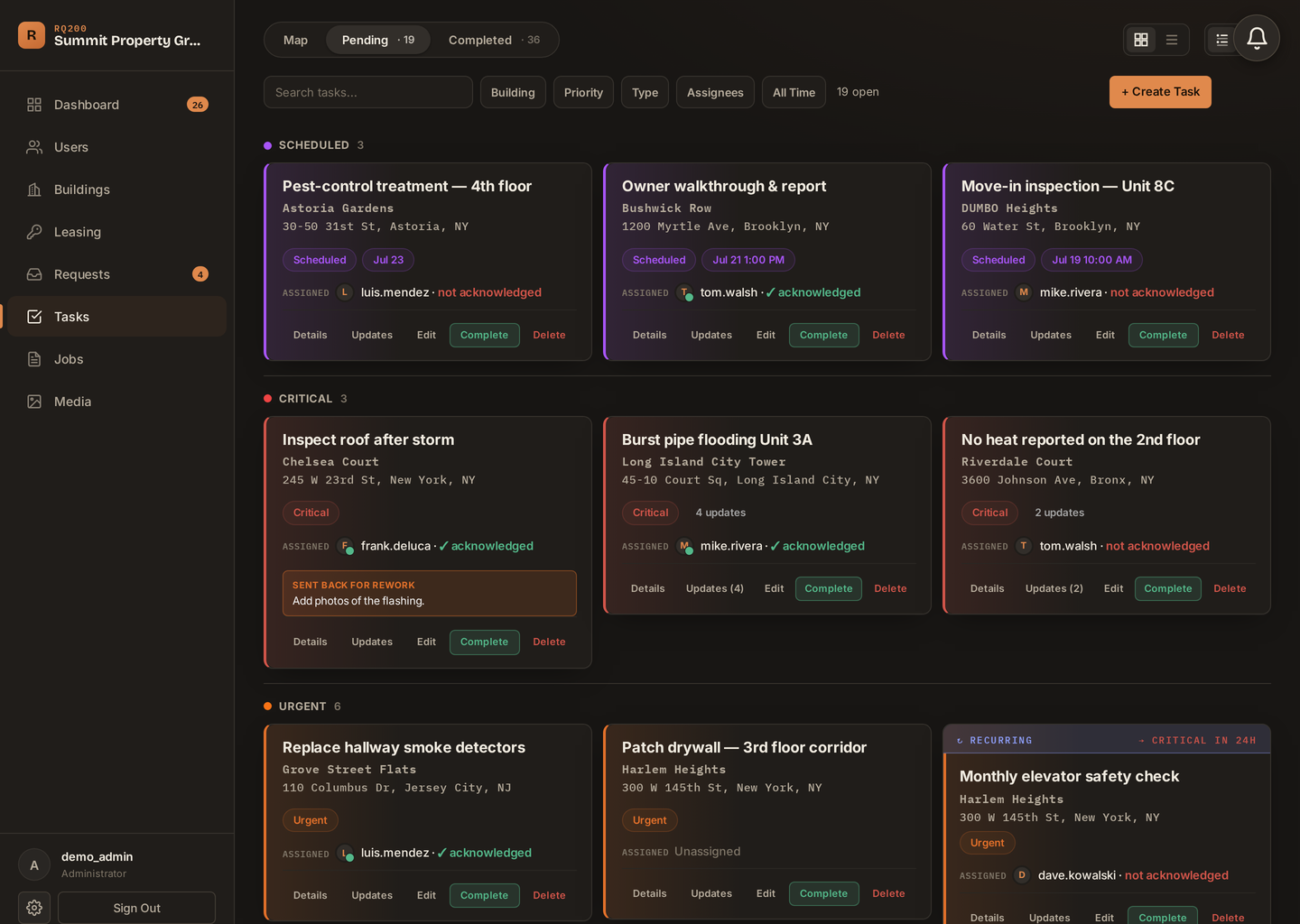Open the Assignees filter dropdown
Screen dimensions: 1300x924
[x=715, y=92]
